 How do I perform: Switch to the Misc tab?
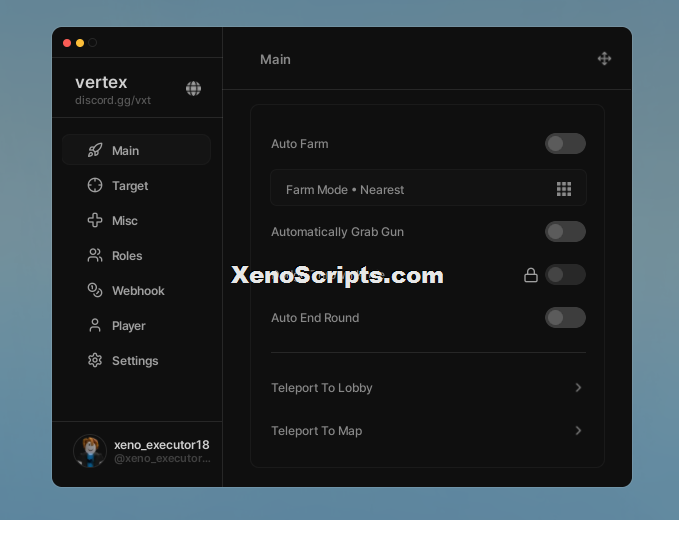[x=136, y=220]
